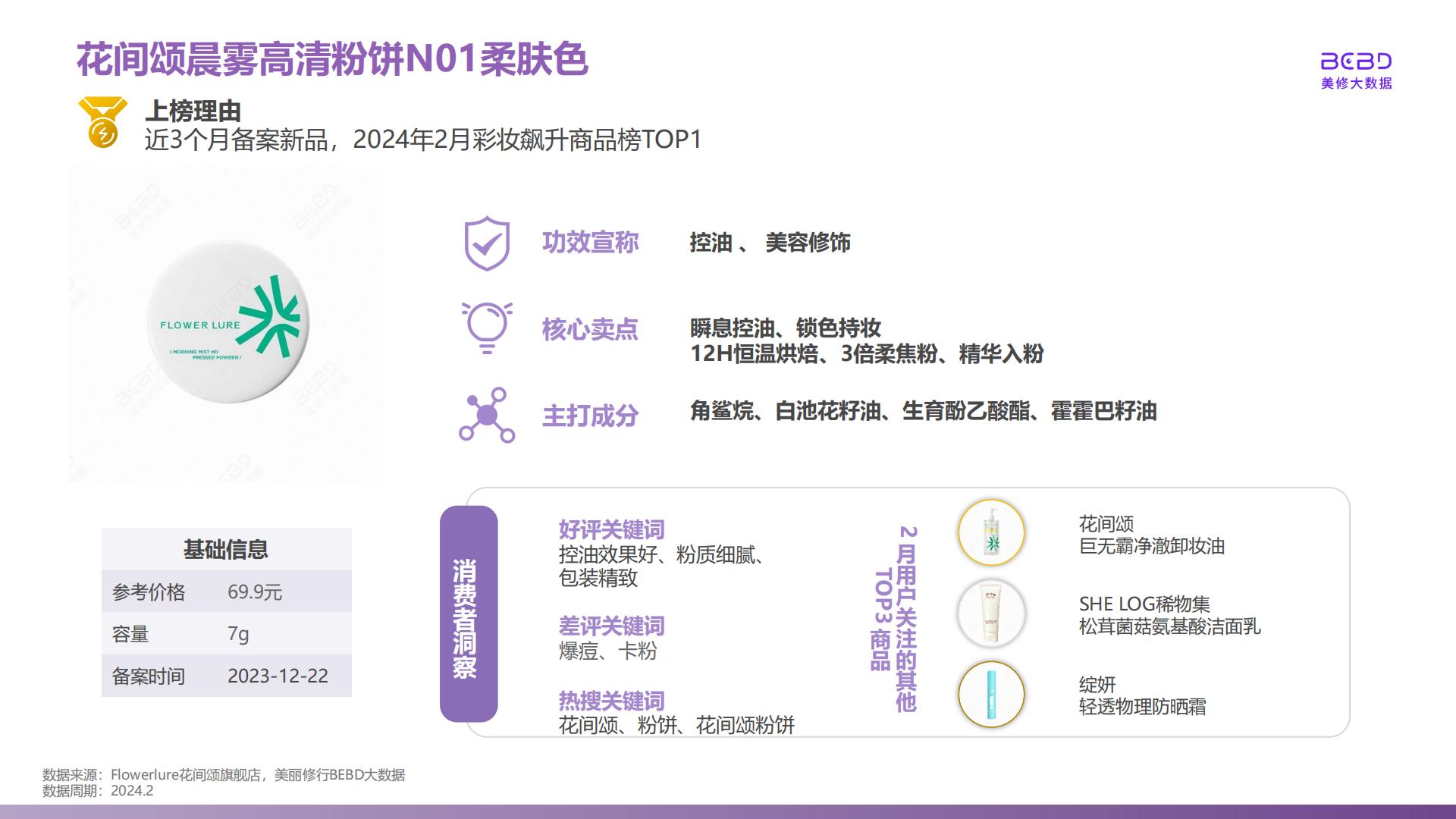The image size is (1456, 819).
Task: Click the 绽妍 sunscreen product thumbnail
Action: (991, 695)
